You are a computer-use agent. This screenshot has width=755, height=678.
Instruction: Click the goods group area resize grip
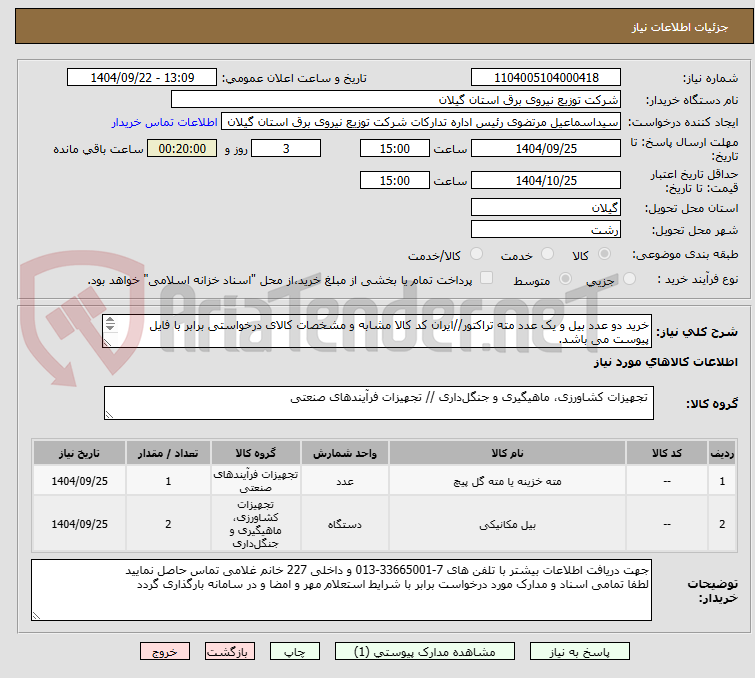[x=109, y=415]
